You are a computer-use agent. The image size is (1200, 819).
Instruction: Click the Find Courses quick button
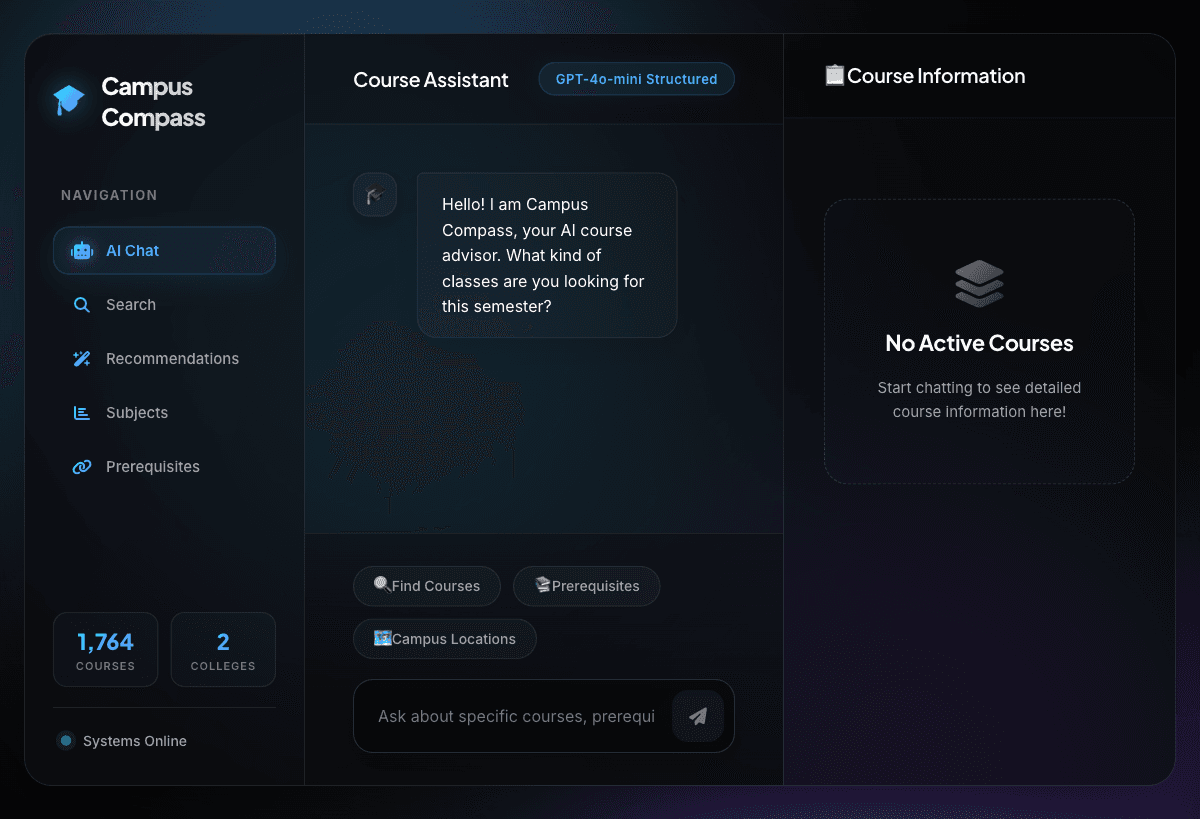(x=427, y=586)
